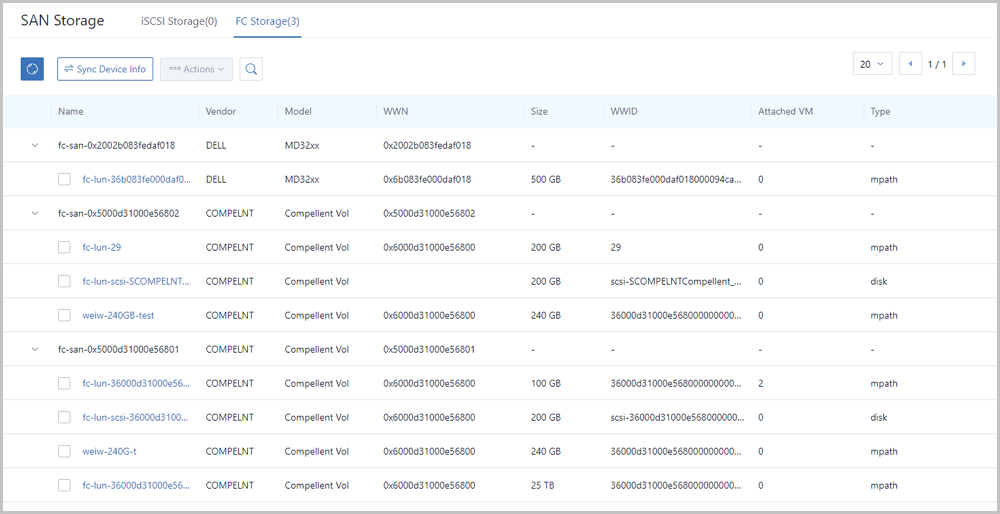The height and width of the screenshot is (514, 1000).
Task: Click the WWID cell showing 29
Action: [x=615, y=247]
